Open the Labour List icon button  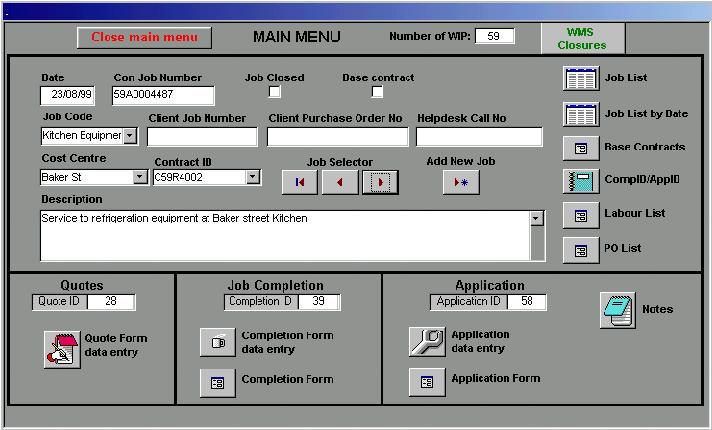click(x=581, y=215)
